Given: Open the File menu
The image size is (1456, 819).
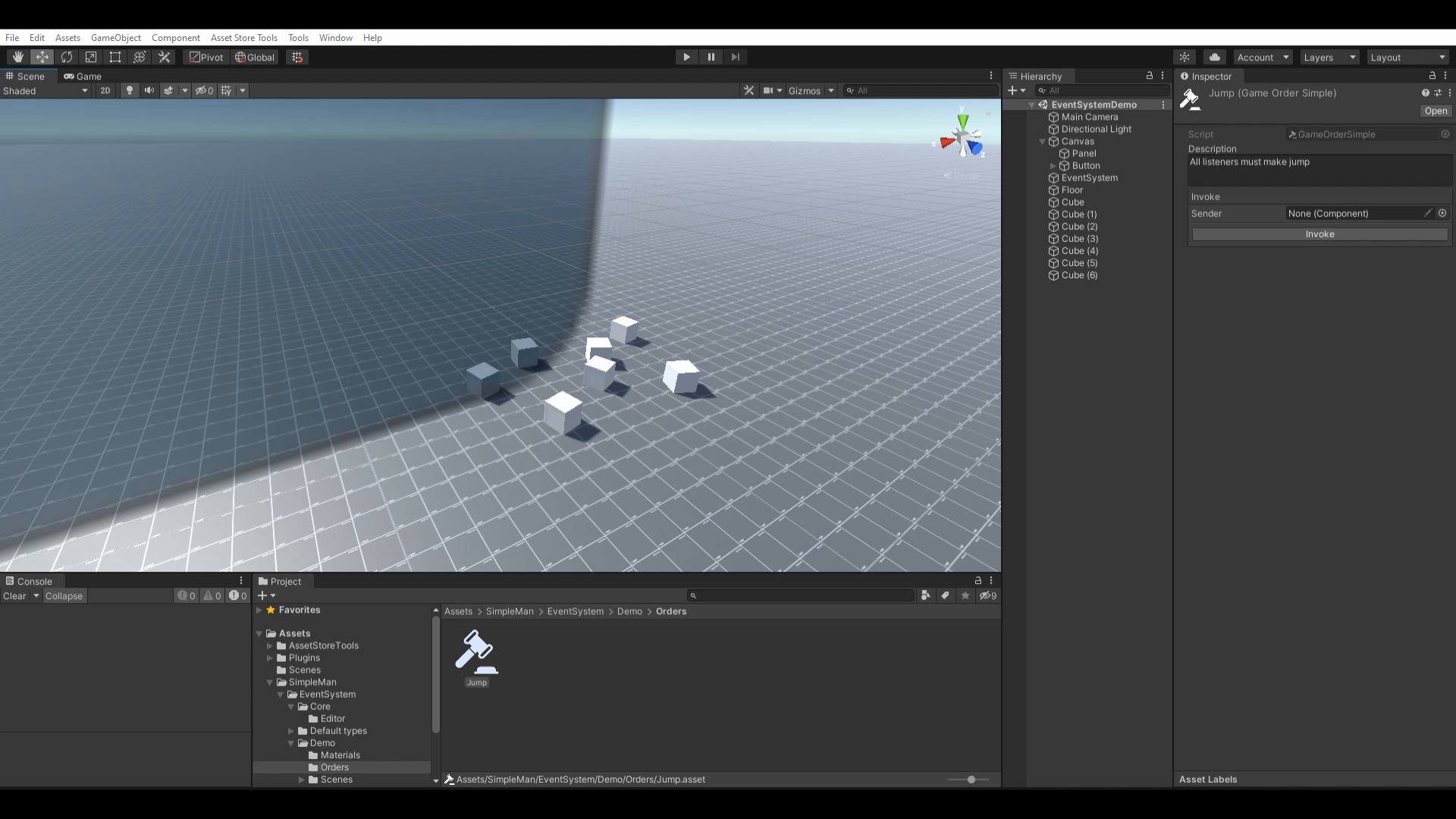Looking at the screenshot, I should tap(12, 37).
